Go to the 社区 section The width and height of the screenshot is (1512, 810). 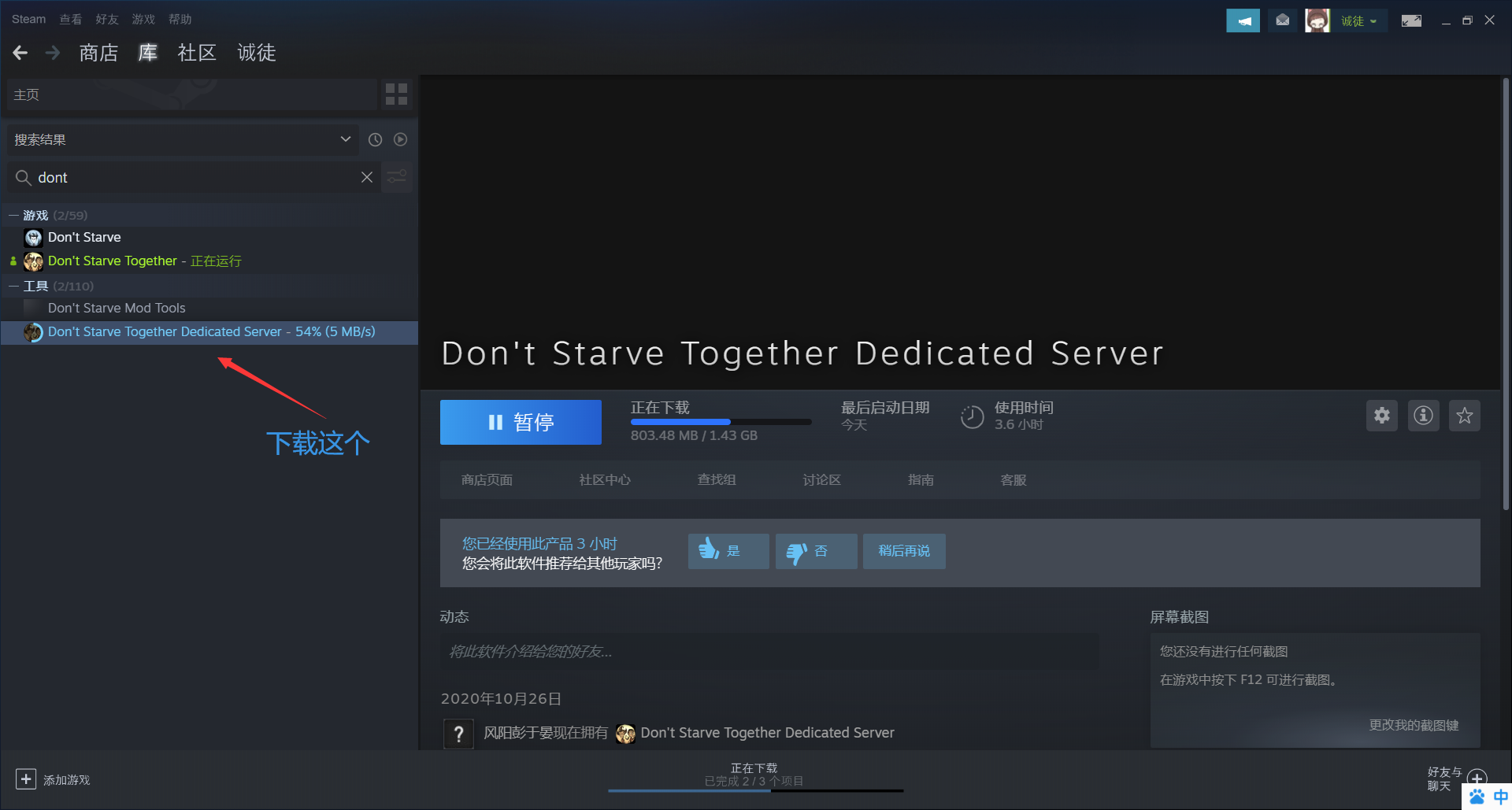(197, 53)
